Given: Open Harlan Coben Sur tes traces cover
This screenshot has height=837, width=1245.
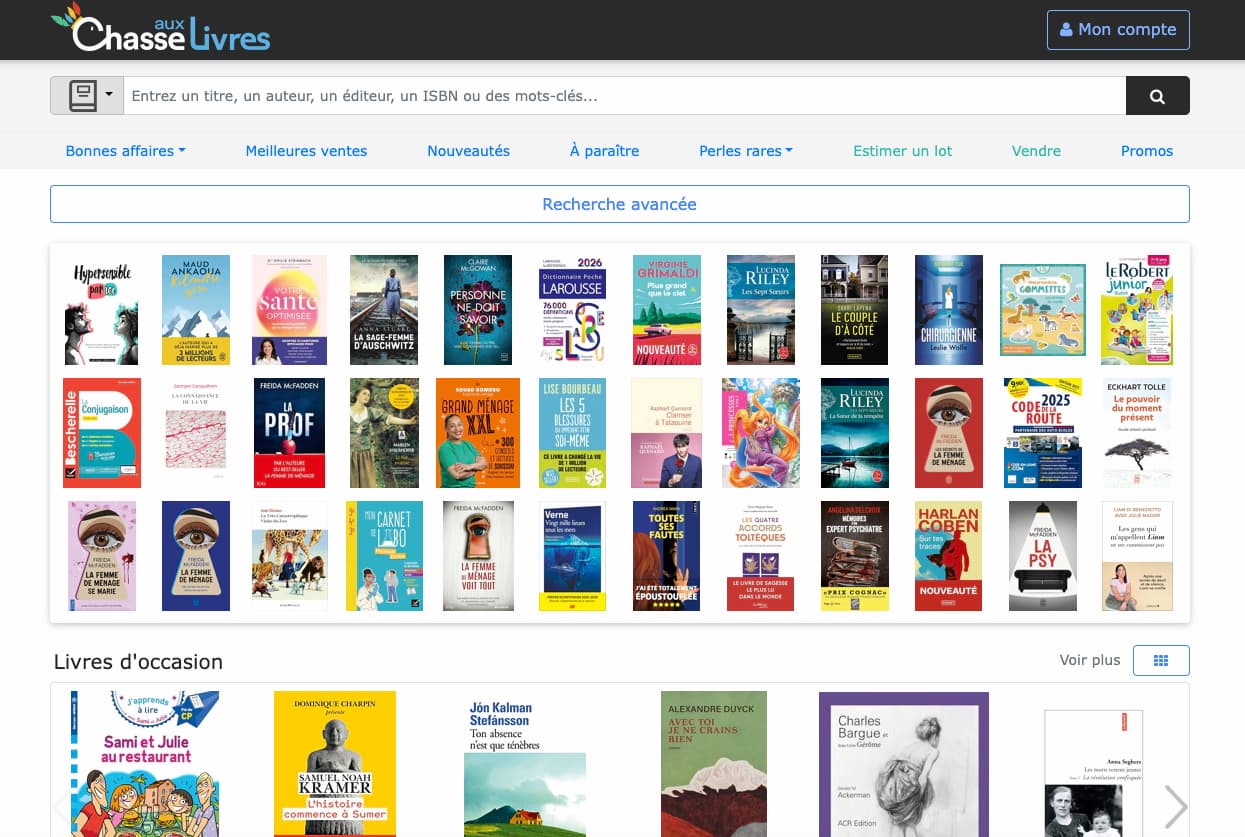Looking at the screenshot, I should (949, 556).
